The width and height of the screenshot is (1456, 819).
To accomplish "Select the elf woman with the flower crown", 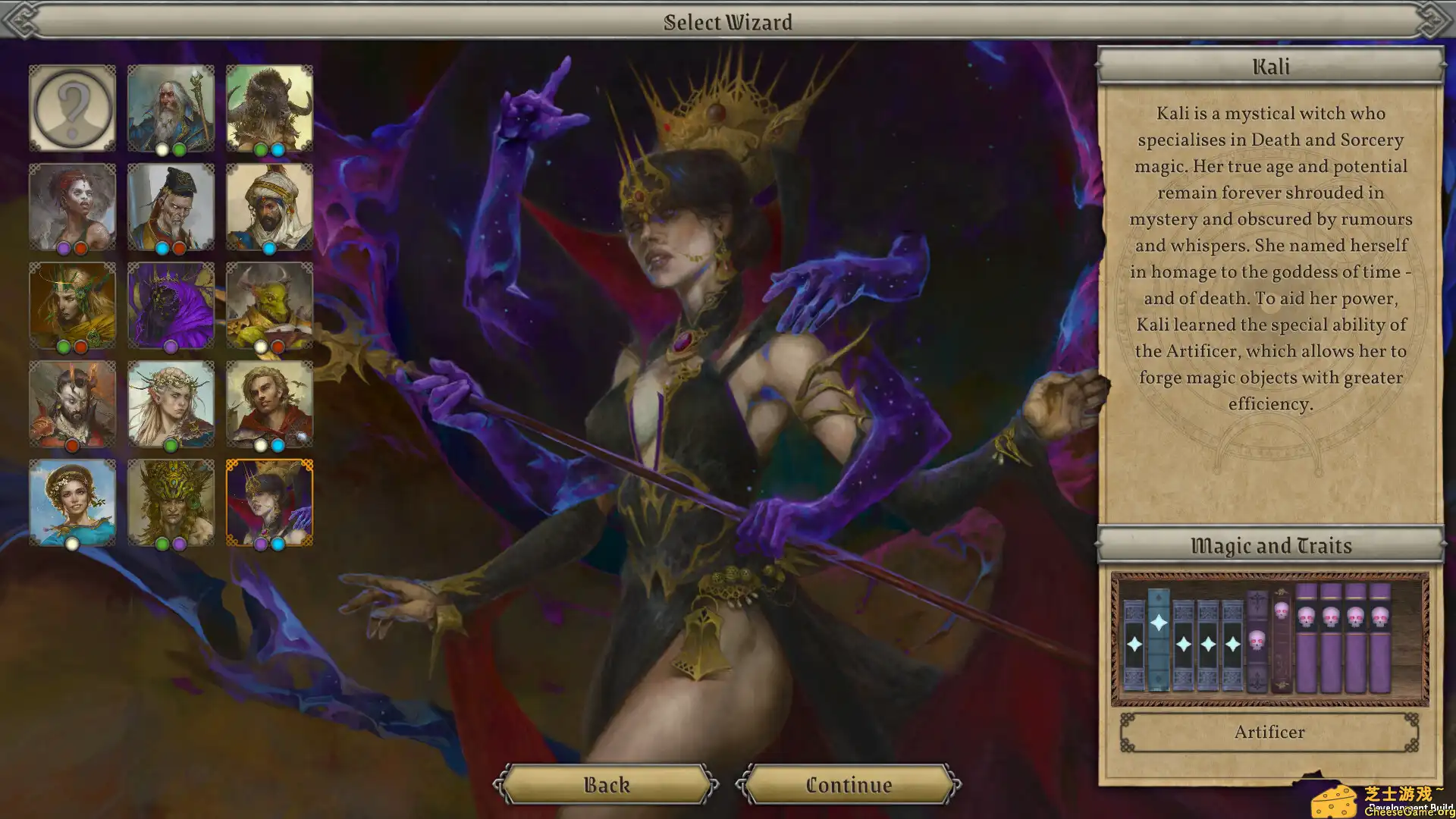I will coord(171,403).
